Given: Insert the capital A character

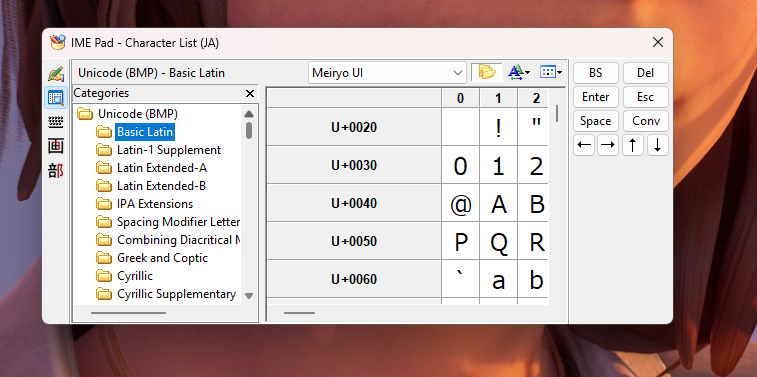Looking at the screenshot, I should (498, 203).
